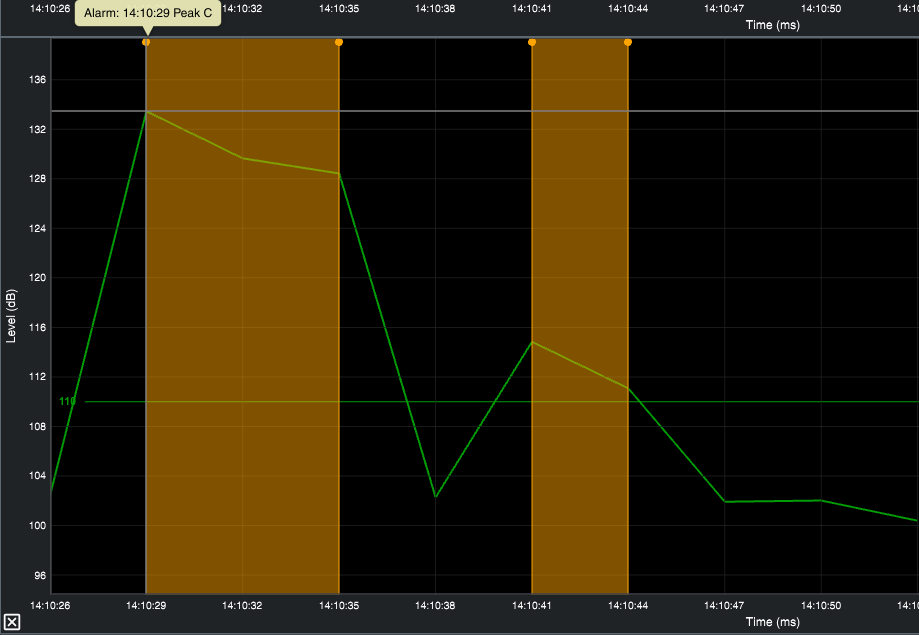The width and height of the screenshot is (919, 635).
Task: Click the 132 value on the level axis
Action: point(38,130)
